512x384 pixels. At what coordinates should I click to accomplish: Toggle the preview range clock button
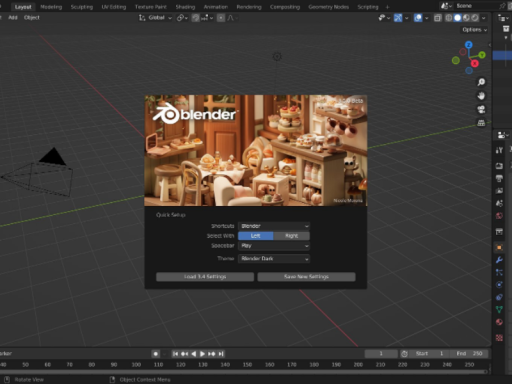click(404, 354)
